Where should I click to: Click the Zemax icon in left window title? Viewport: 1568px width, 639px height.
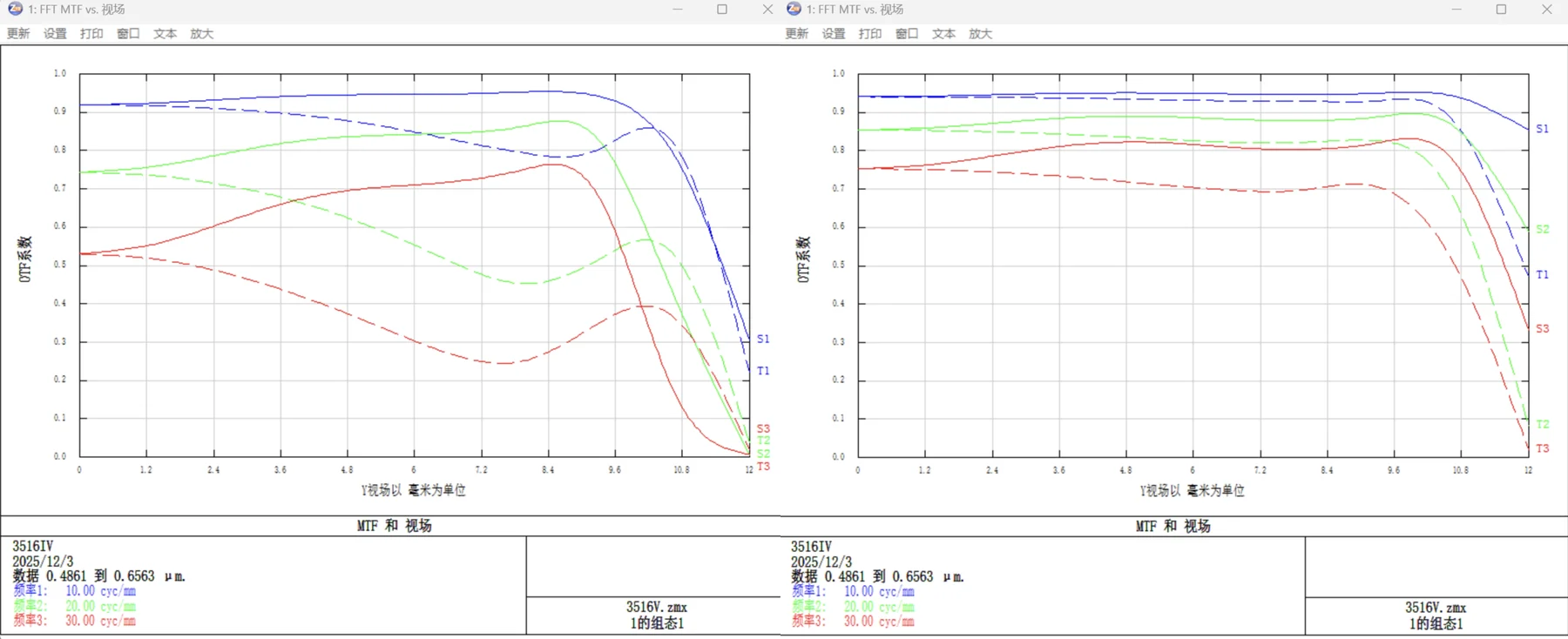pyautogui.click(x=15, y=9)
